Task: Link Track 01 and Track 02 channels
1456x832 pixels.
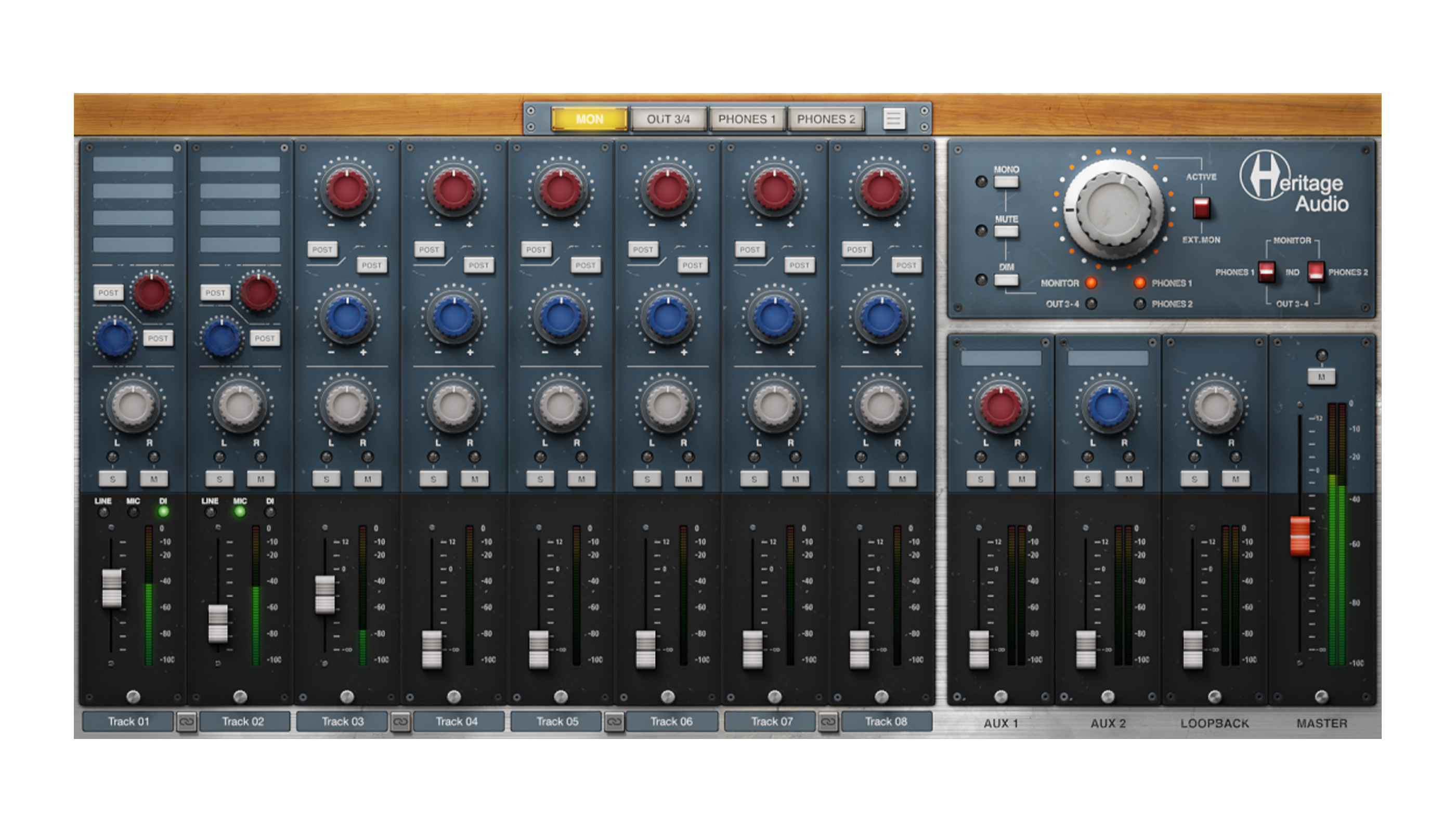Action: coord(186,722)
